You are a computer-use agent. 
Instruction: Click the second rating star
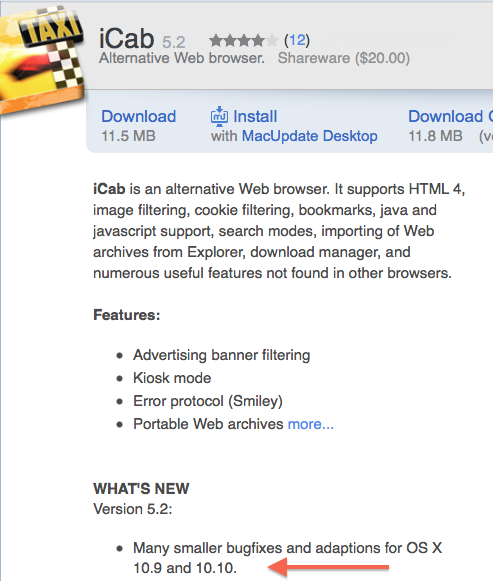coord(230,40)
